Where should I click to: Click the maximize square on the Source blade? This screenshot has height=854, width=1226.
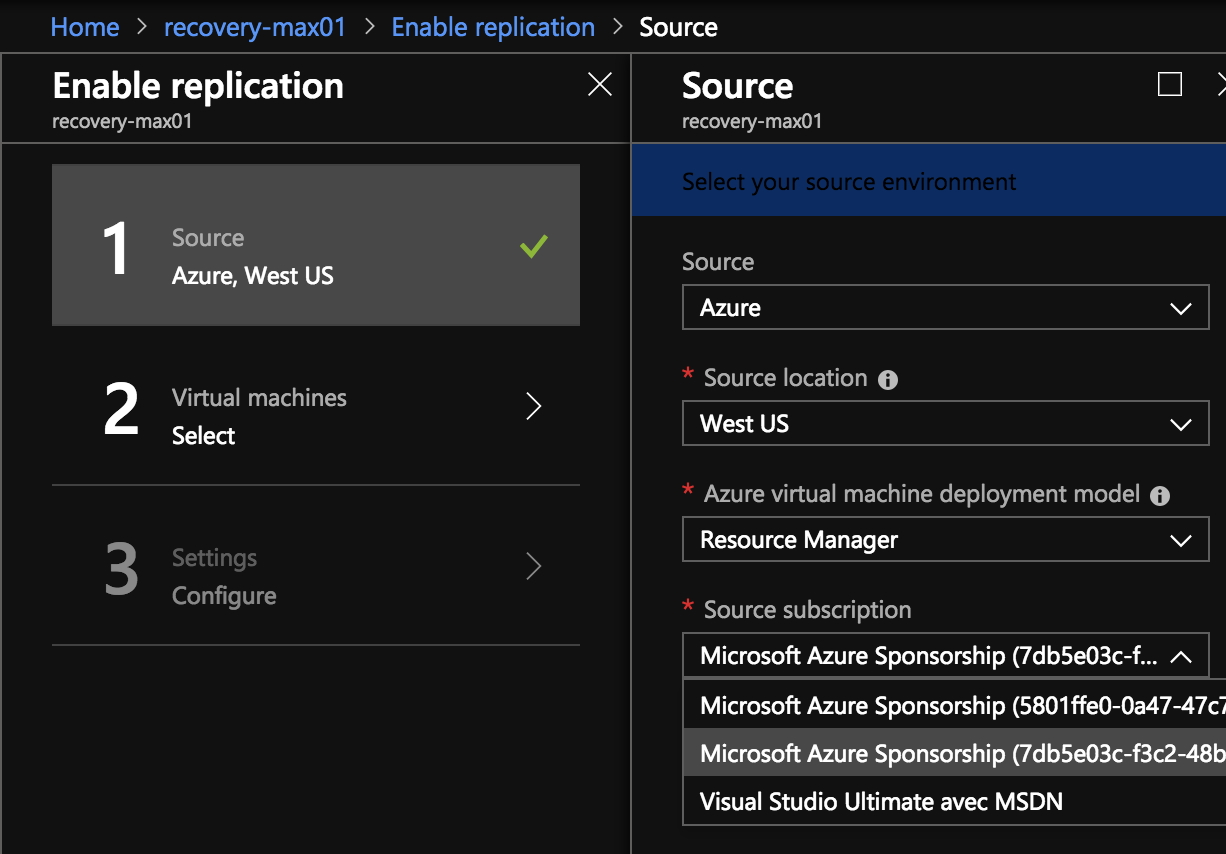click(1169, 85)
